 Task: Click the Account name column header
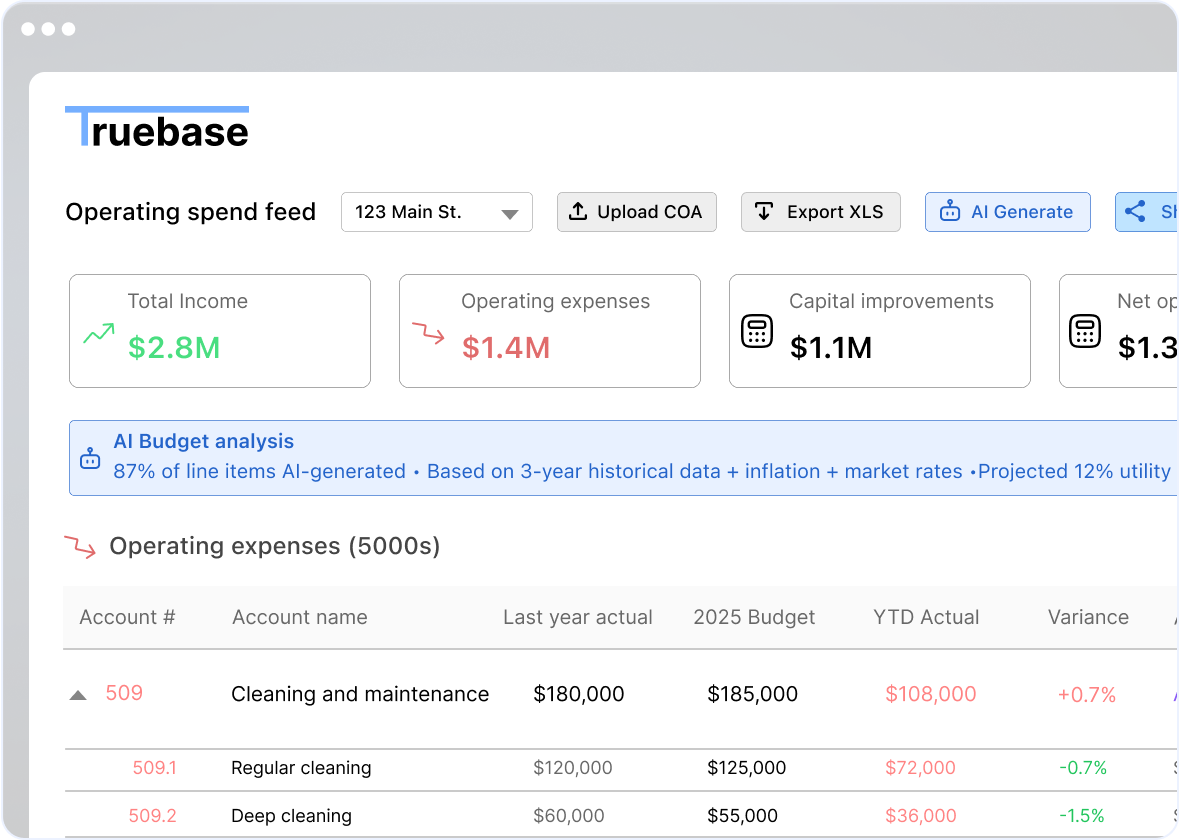coord(300,617)
